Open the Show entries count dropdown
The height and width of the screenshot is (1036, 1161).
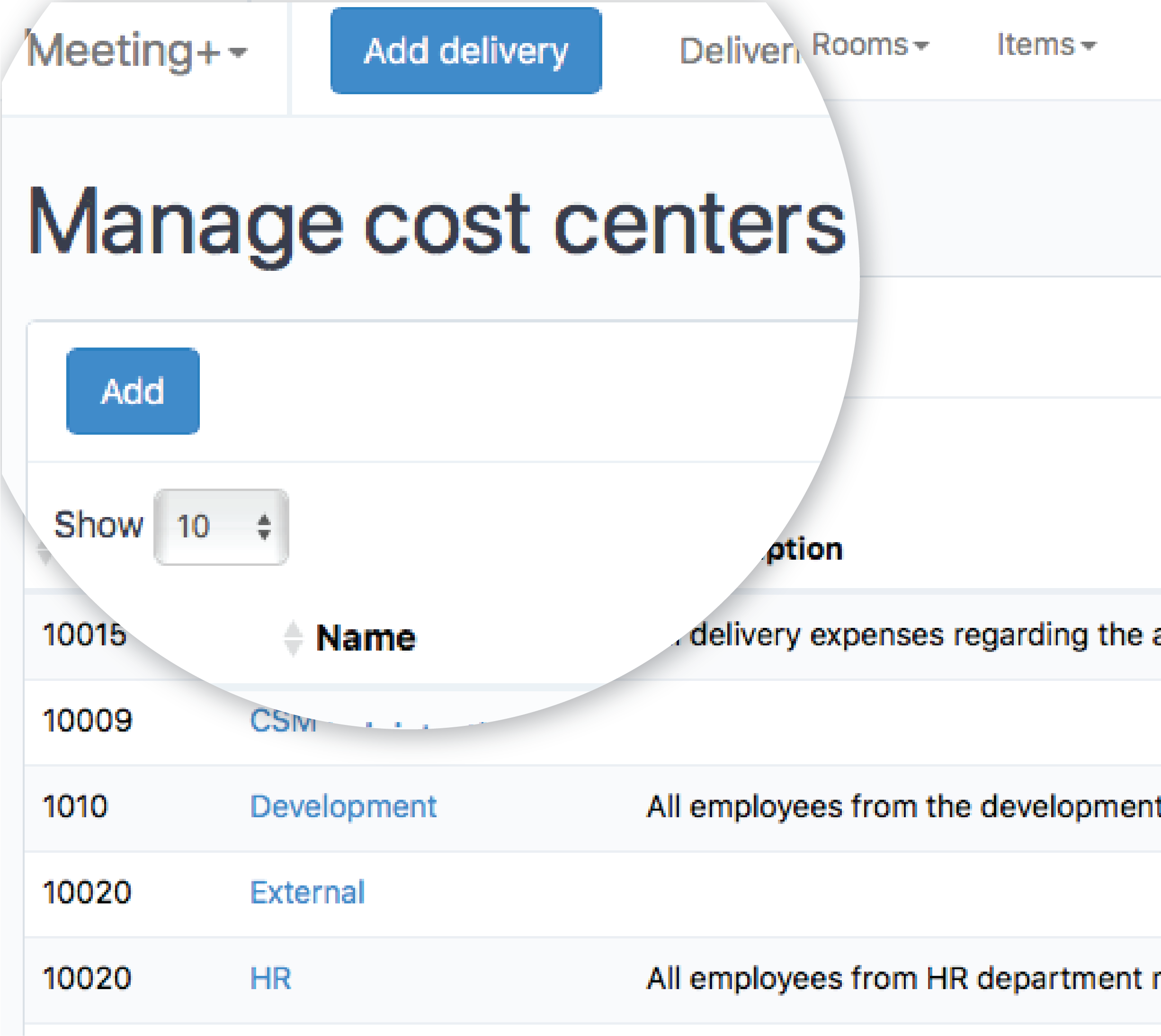tap(222, 527)
